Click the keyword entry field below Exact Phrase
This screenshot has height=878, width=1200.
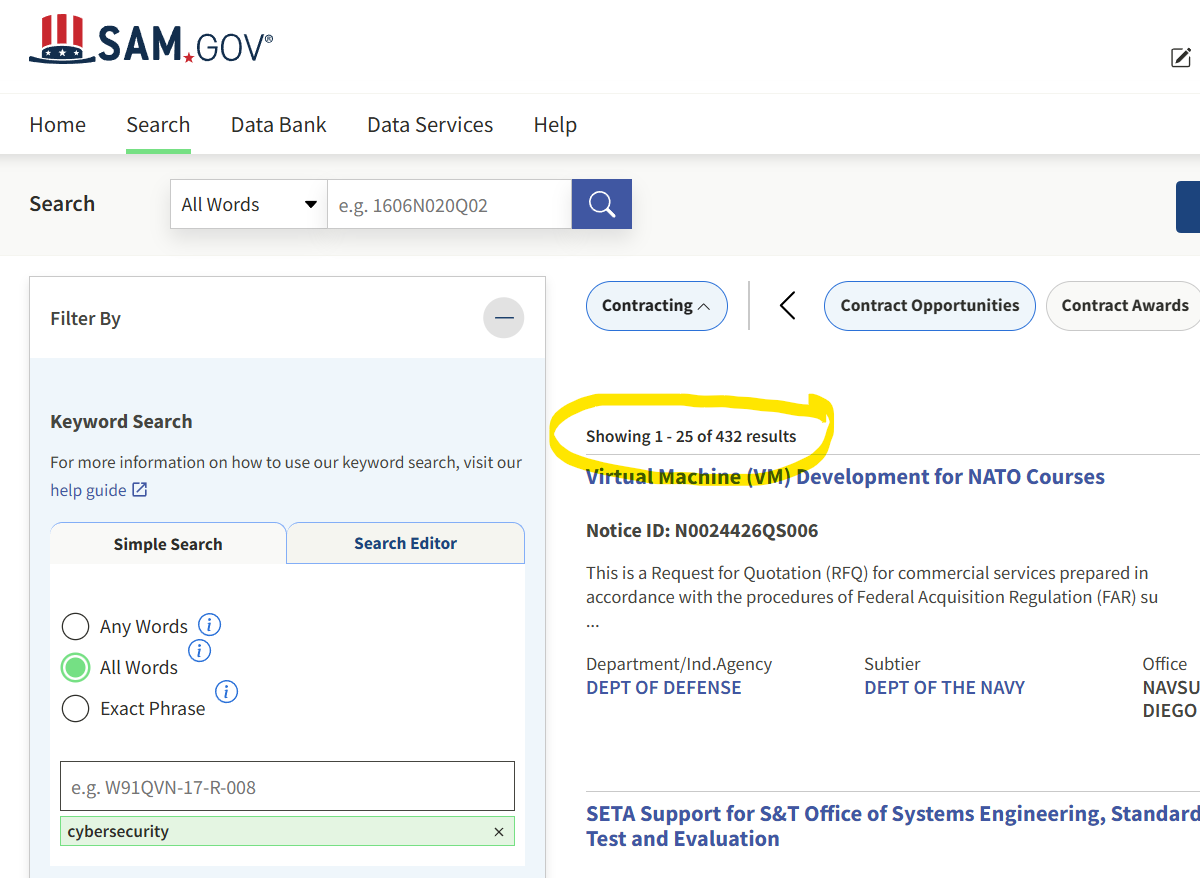point(287,786)
